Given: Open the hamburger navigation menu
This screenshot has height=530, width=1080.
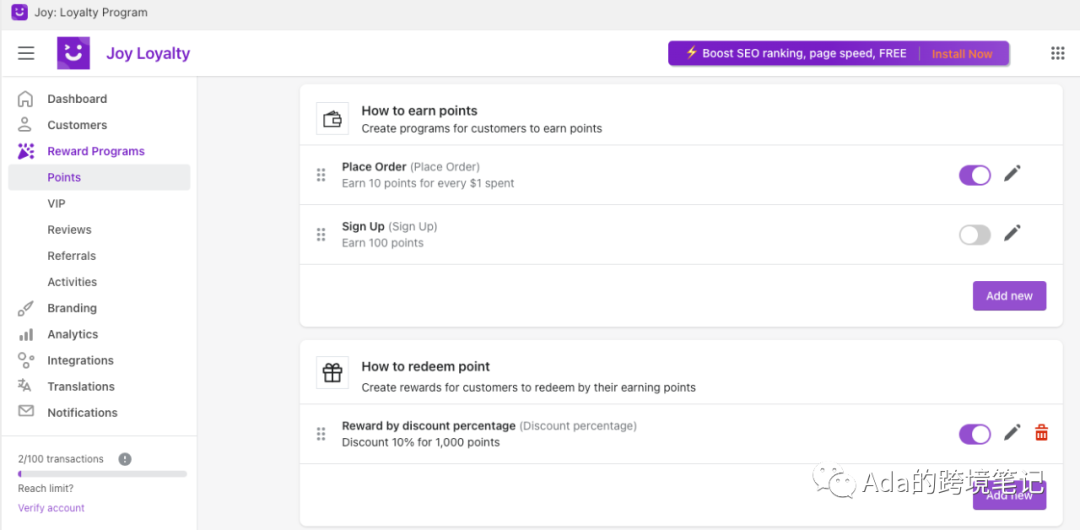Looking at the screenshot, I should [x=26, y=53].
